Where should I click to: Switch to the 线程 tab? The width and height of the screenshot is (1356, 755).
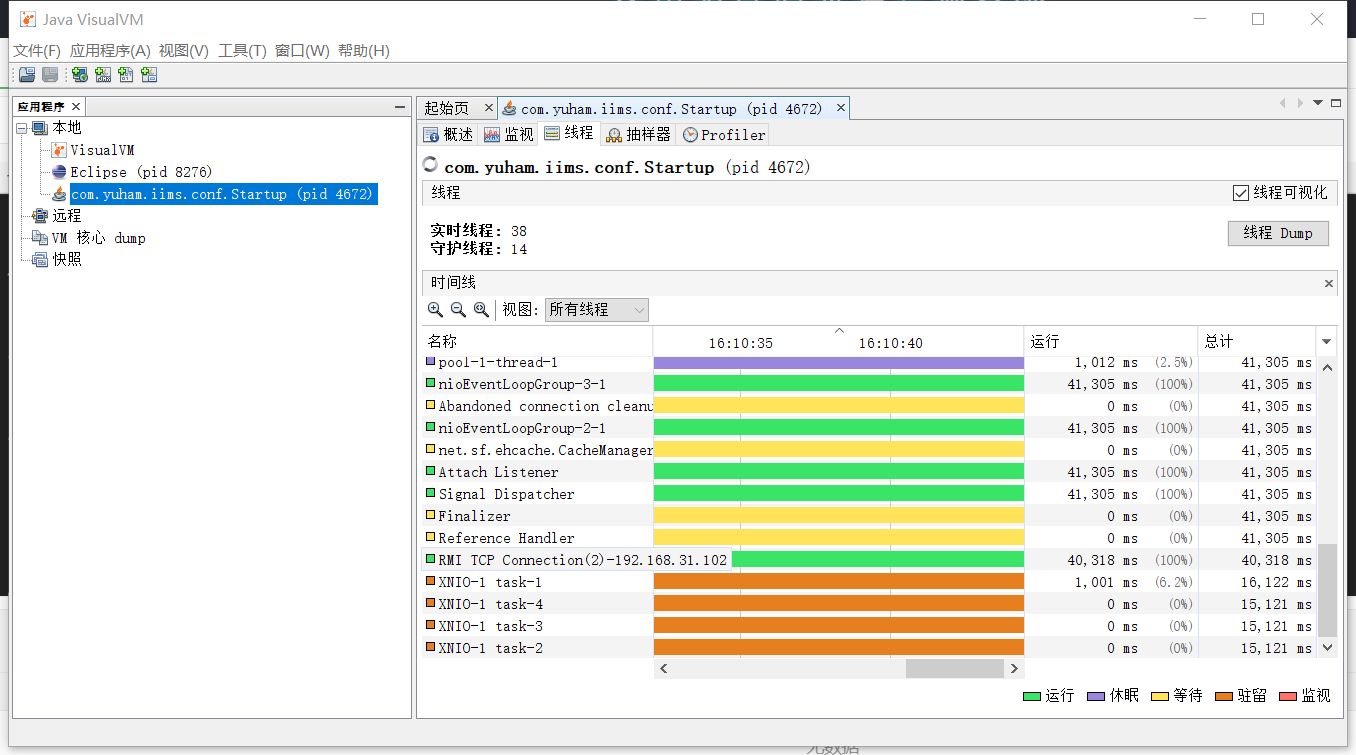click(569, 134)
